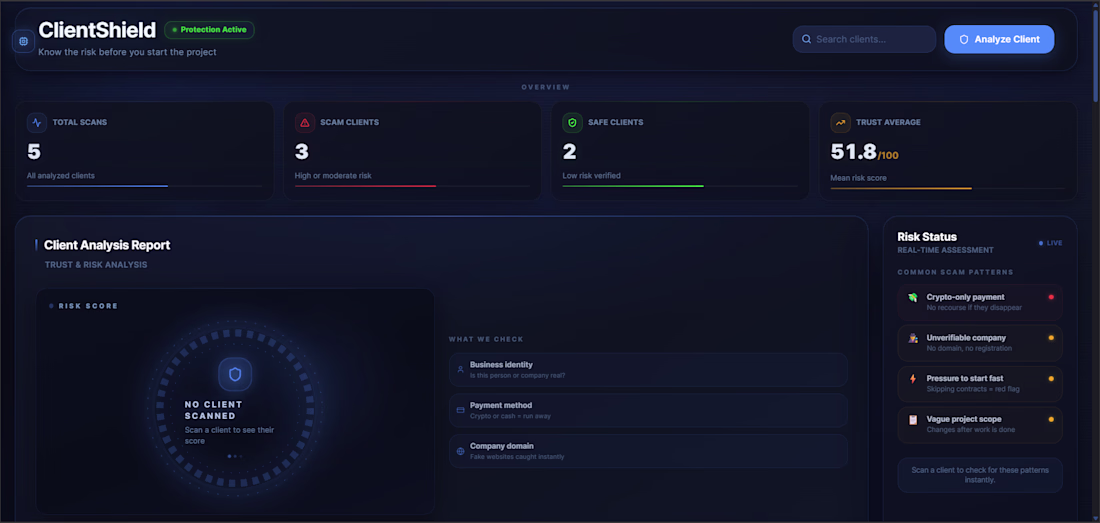Click the 'Low risk verified' caption

pyautogui.click(x=591, y=176)
